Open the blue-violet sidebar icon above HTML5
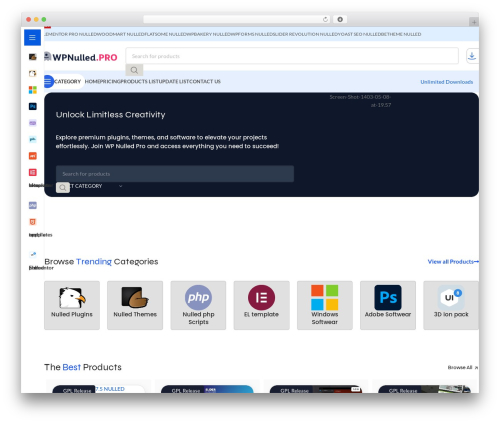 pos(32,205)
